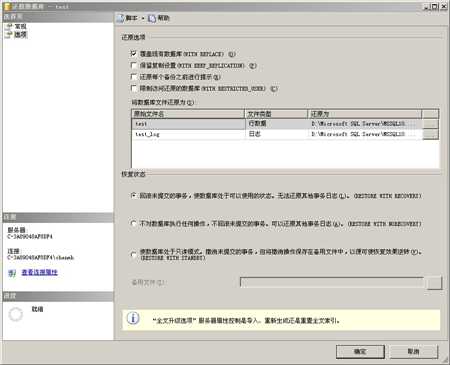The image size is (450, 365).
Task: Click the 还原为 column header
Action: 365,114
